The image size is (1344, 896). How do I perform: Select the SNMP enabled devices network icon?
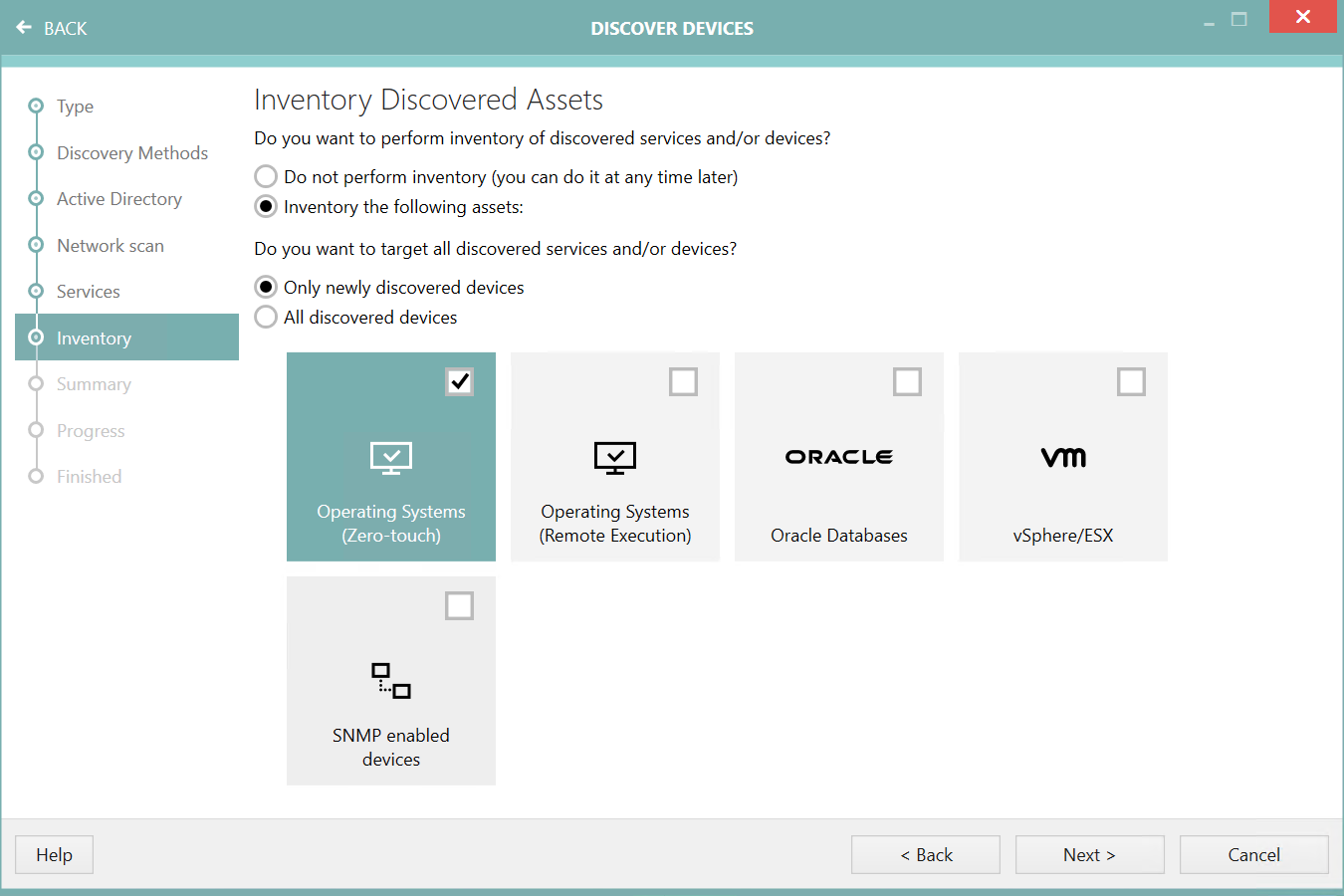click(x=390, y=680)
